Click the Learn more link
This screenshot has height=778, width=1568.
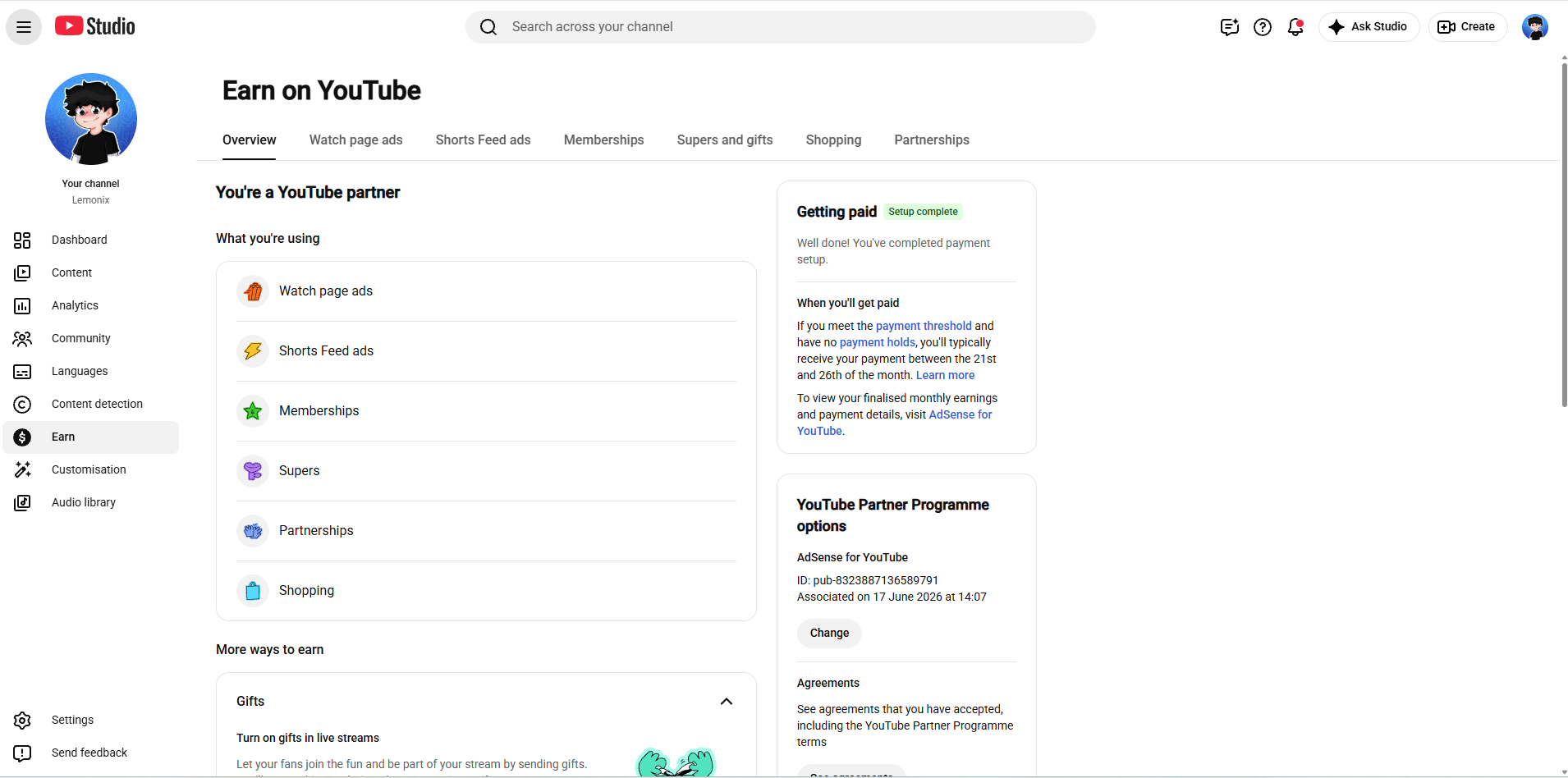coord(946,375)
